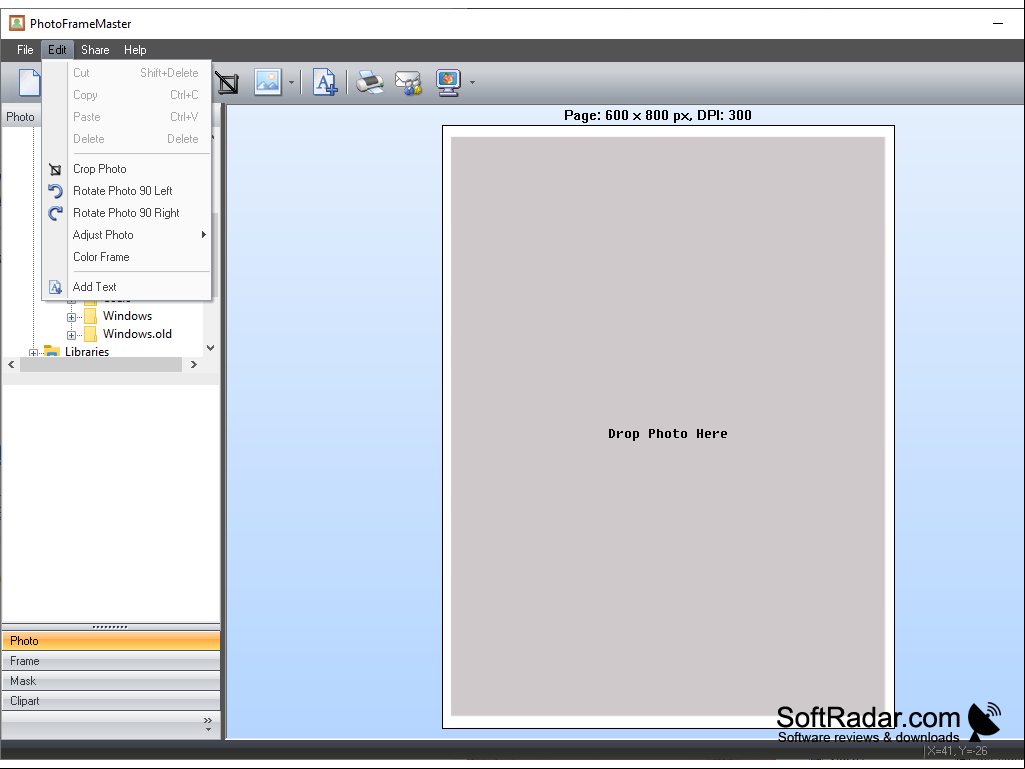1025x769 pixels.
Task: Click the page size and DPI label
Action: tap(658, 115)
